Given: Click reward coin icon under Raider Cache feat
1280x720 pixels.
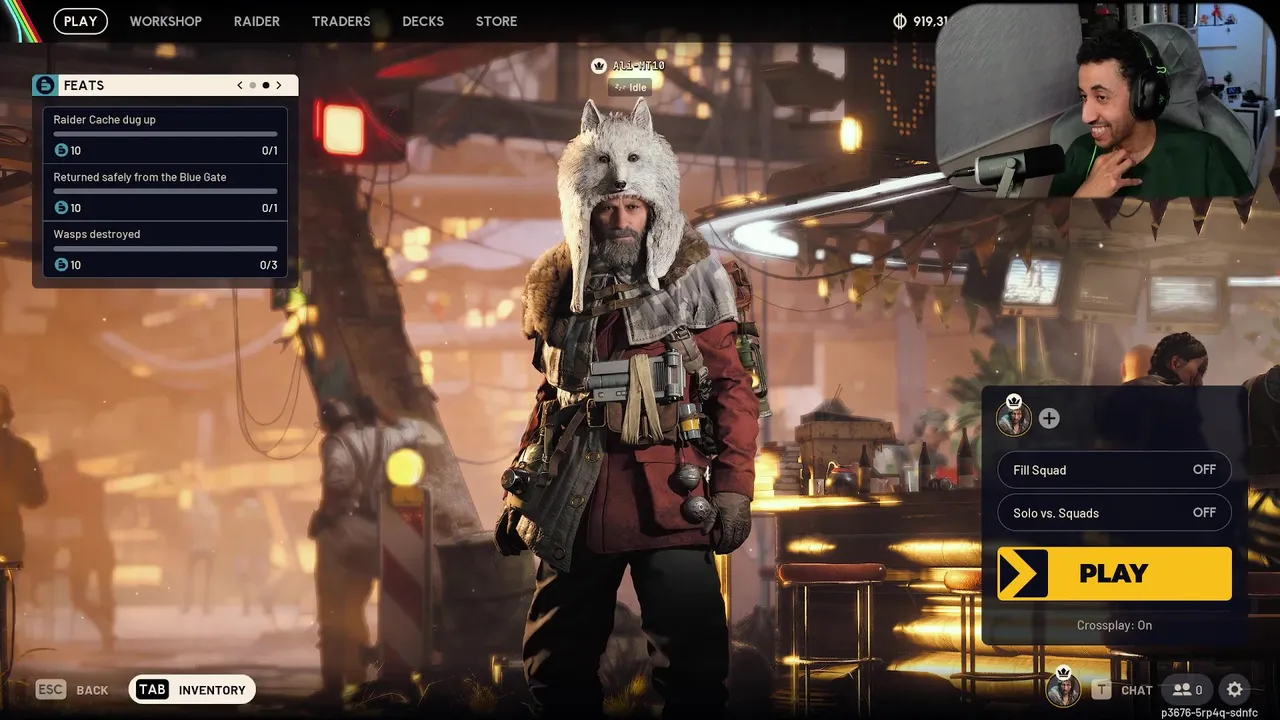Looking at the screenshot, I should [61, 150].
